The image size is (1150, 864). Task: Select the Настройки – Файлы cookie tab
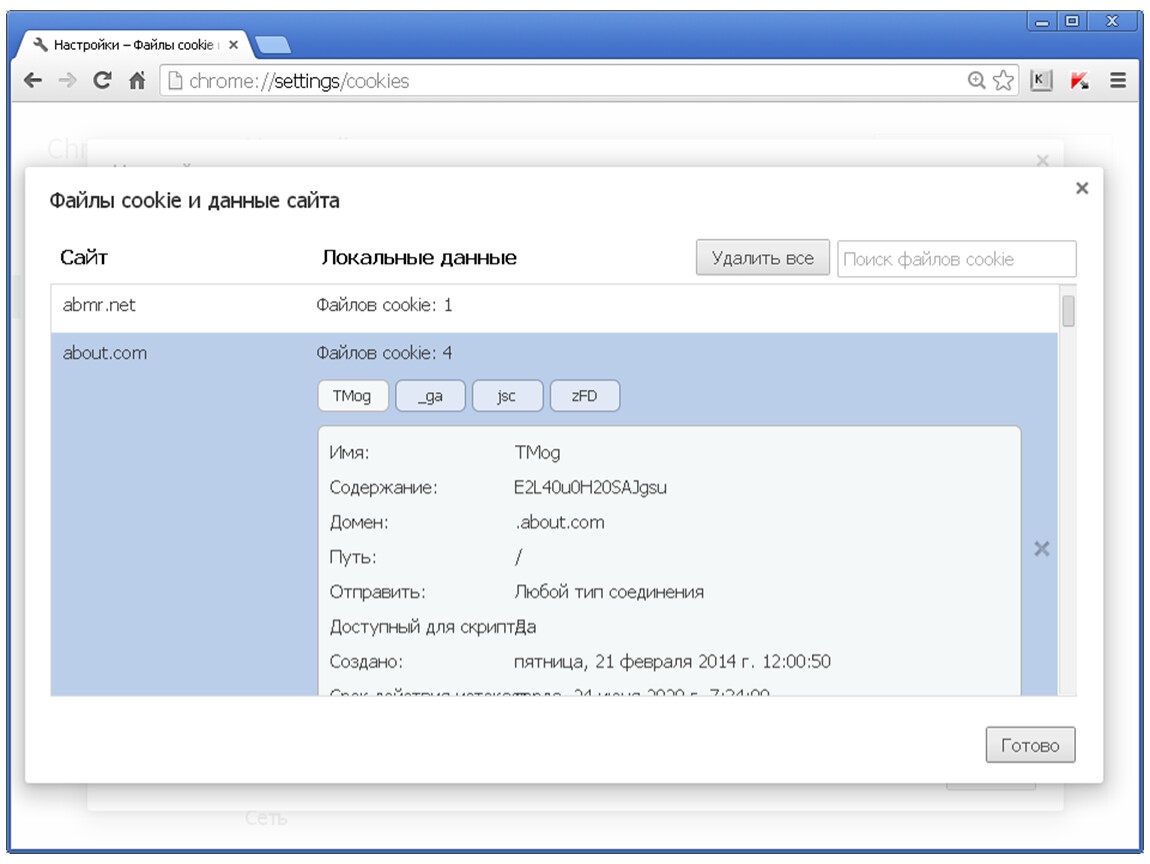tap(132, 45)
